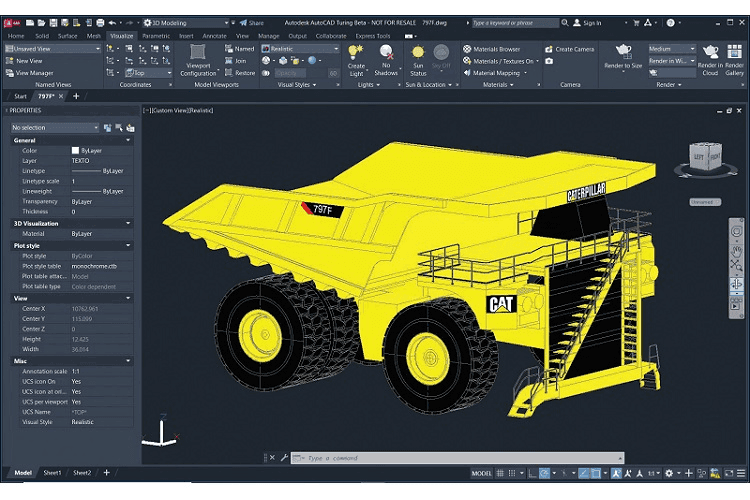750x500 pixels.
Task: Undo the last action with Undo arrow
Action: (x=112, y=22)
